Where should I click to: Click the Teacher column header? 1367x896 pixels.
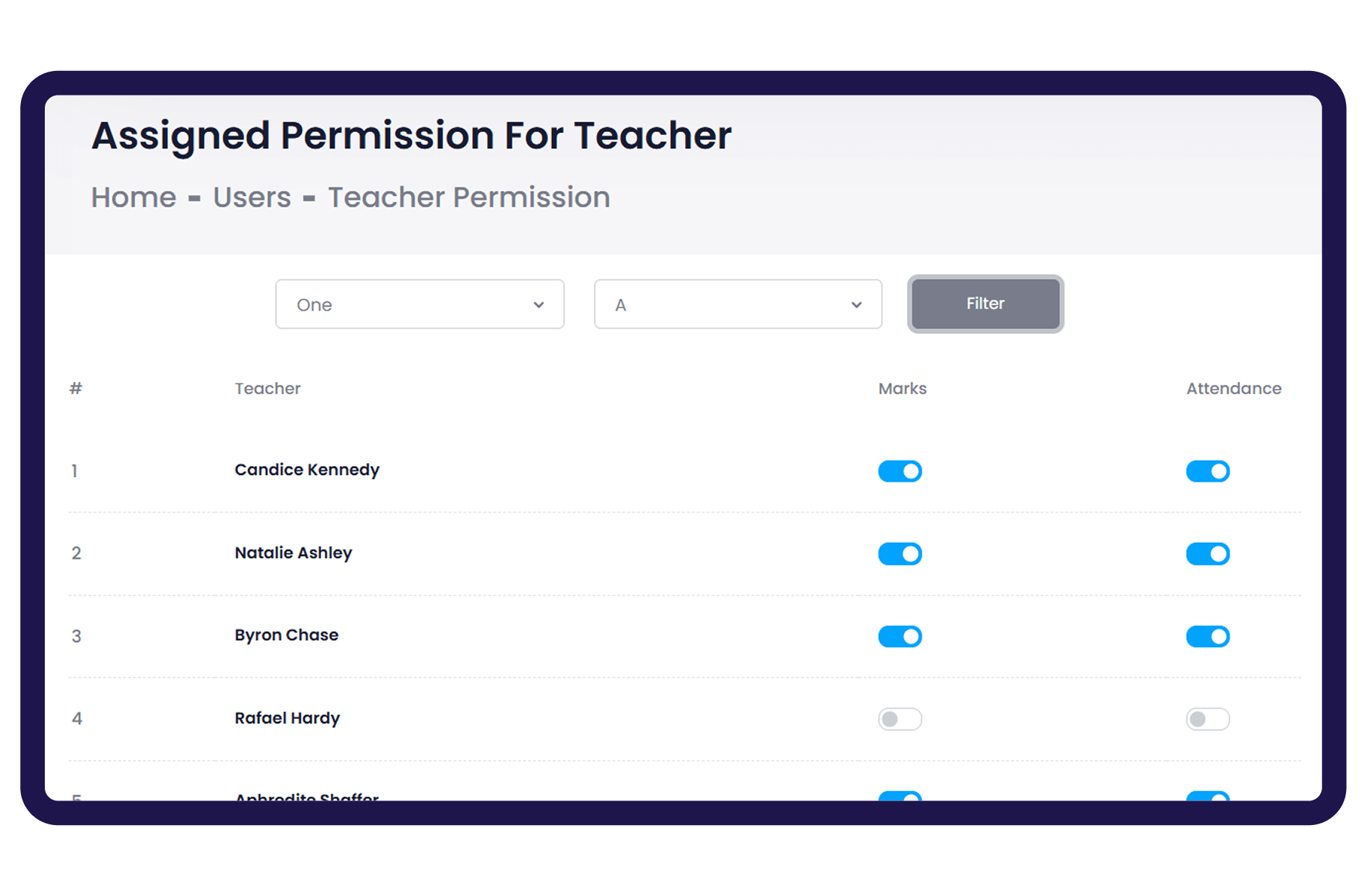tap(267, 388)
